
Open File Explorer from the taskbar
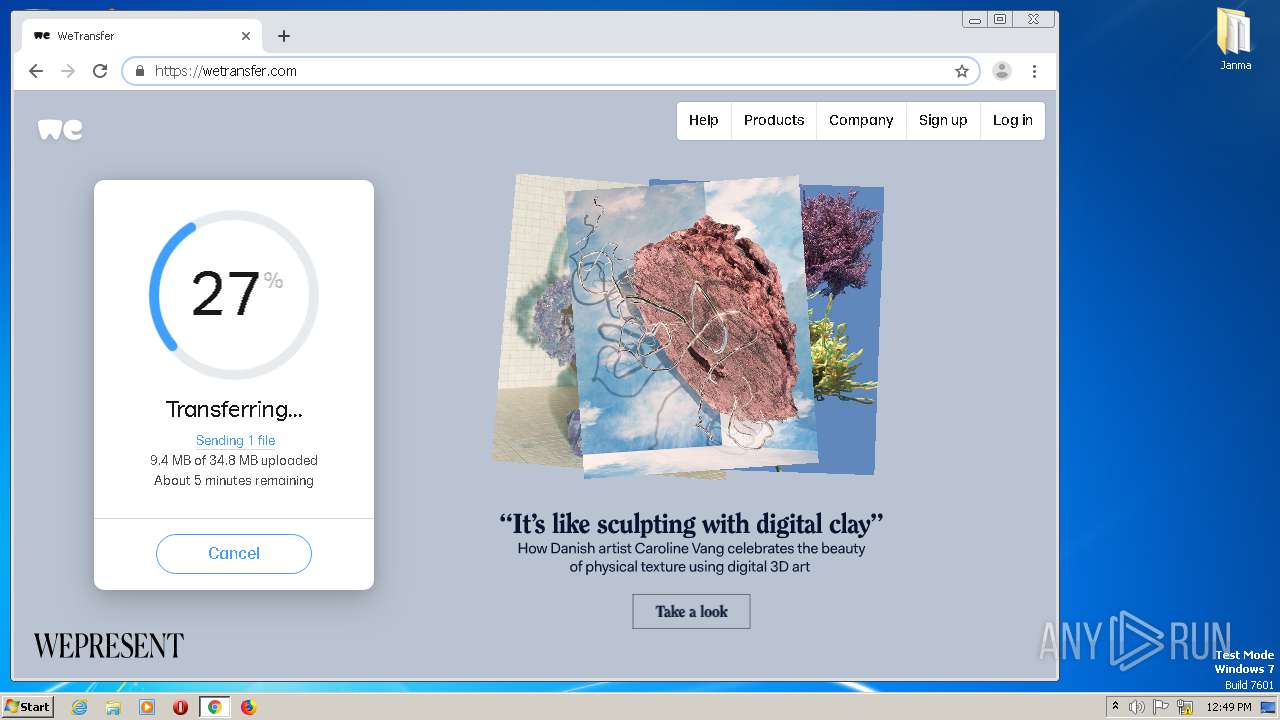tap(113, 707)
